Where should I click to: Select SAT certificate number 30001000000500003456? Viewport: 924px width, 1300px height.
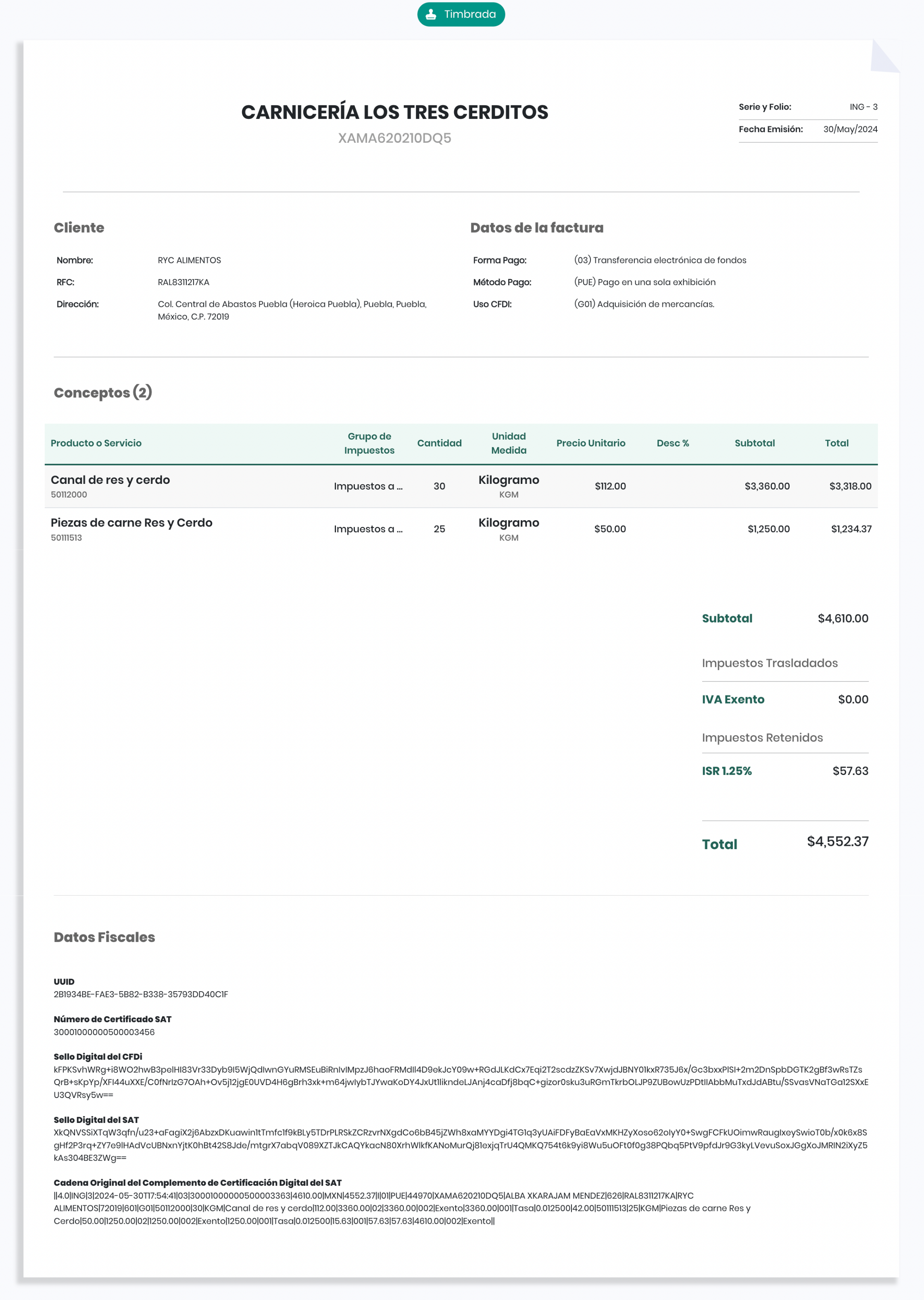coord(104,1032)
